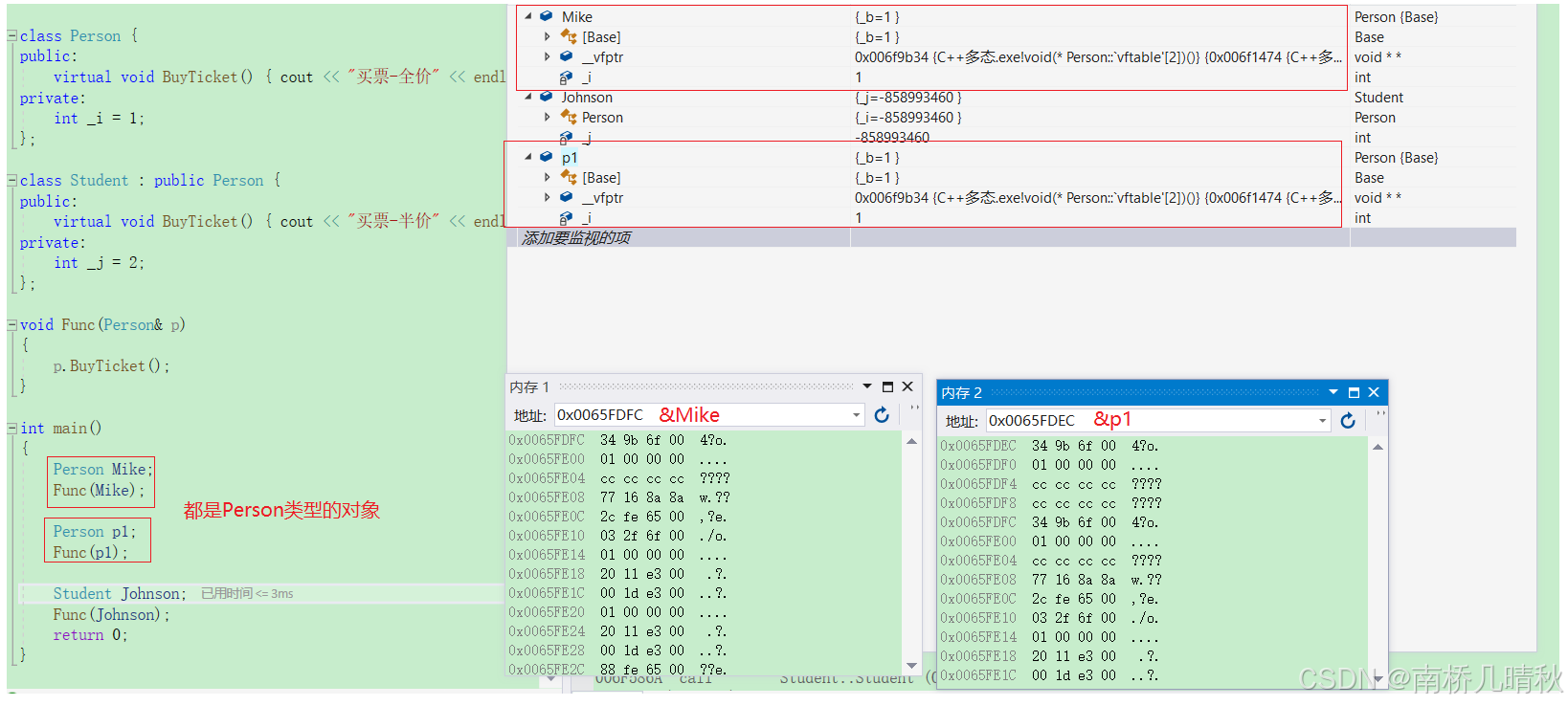Click address 0x0065FDF0 in 内存 2
This screenshot has width=1568, height=706.
click(978, 465)
